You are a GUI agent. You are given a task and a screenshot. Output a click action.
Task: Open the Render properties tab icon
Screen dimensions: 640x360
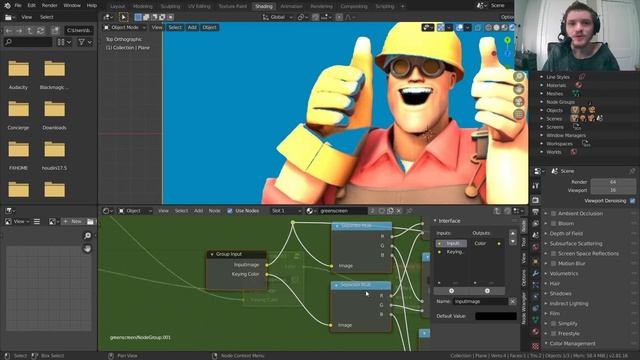pos(536,200)
